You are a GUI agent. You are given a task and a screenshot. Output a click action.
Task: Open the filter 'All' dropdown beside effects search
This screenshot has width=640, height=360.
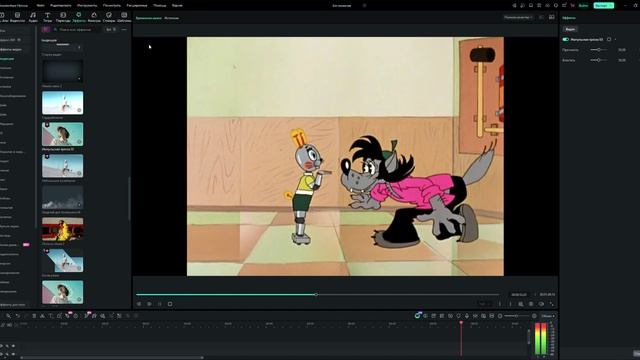pos(110,29)
